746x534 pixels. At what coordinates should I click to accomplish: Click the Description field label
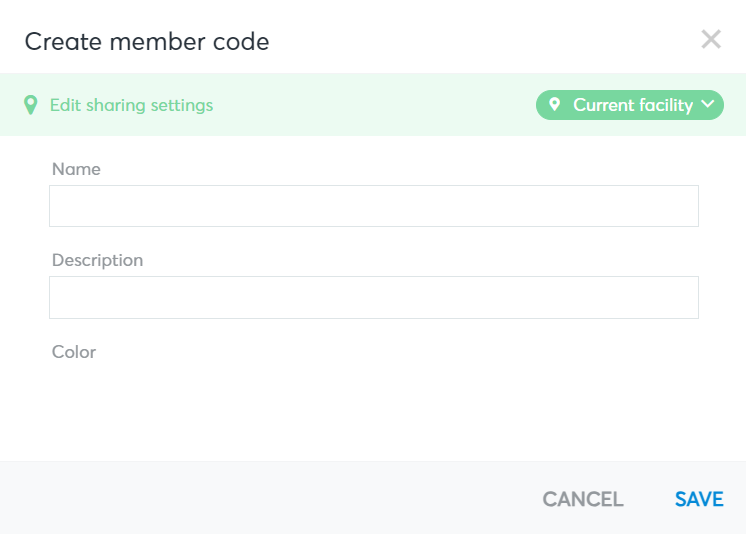98,260
